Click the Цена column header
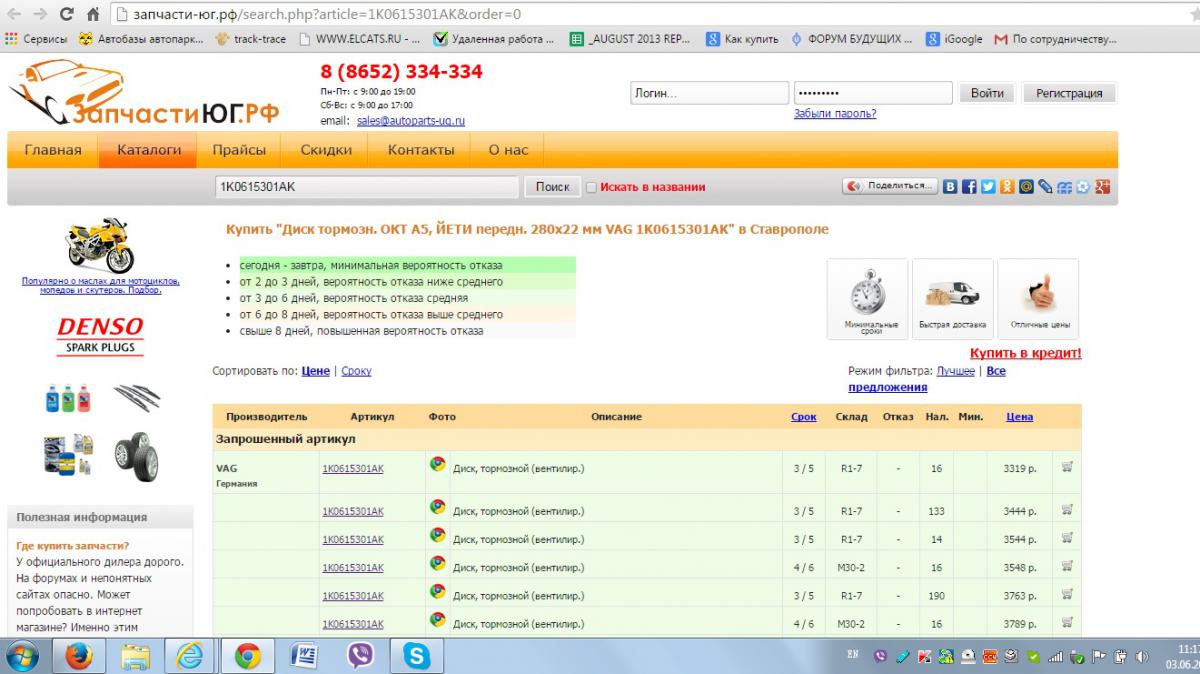This screenshot has height=674, width=1200. [x=1019, y=417]
